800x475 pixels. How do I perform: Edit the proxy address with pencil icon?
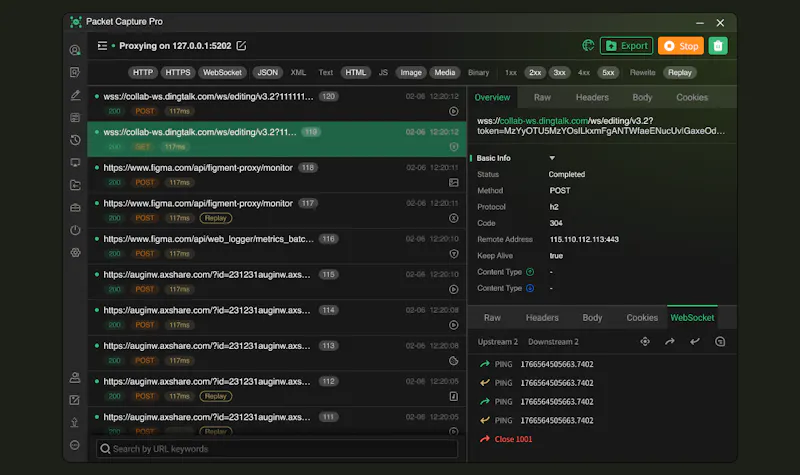(x=241, y=46)
